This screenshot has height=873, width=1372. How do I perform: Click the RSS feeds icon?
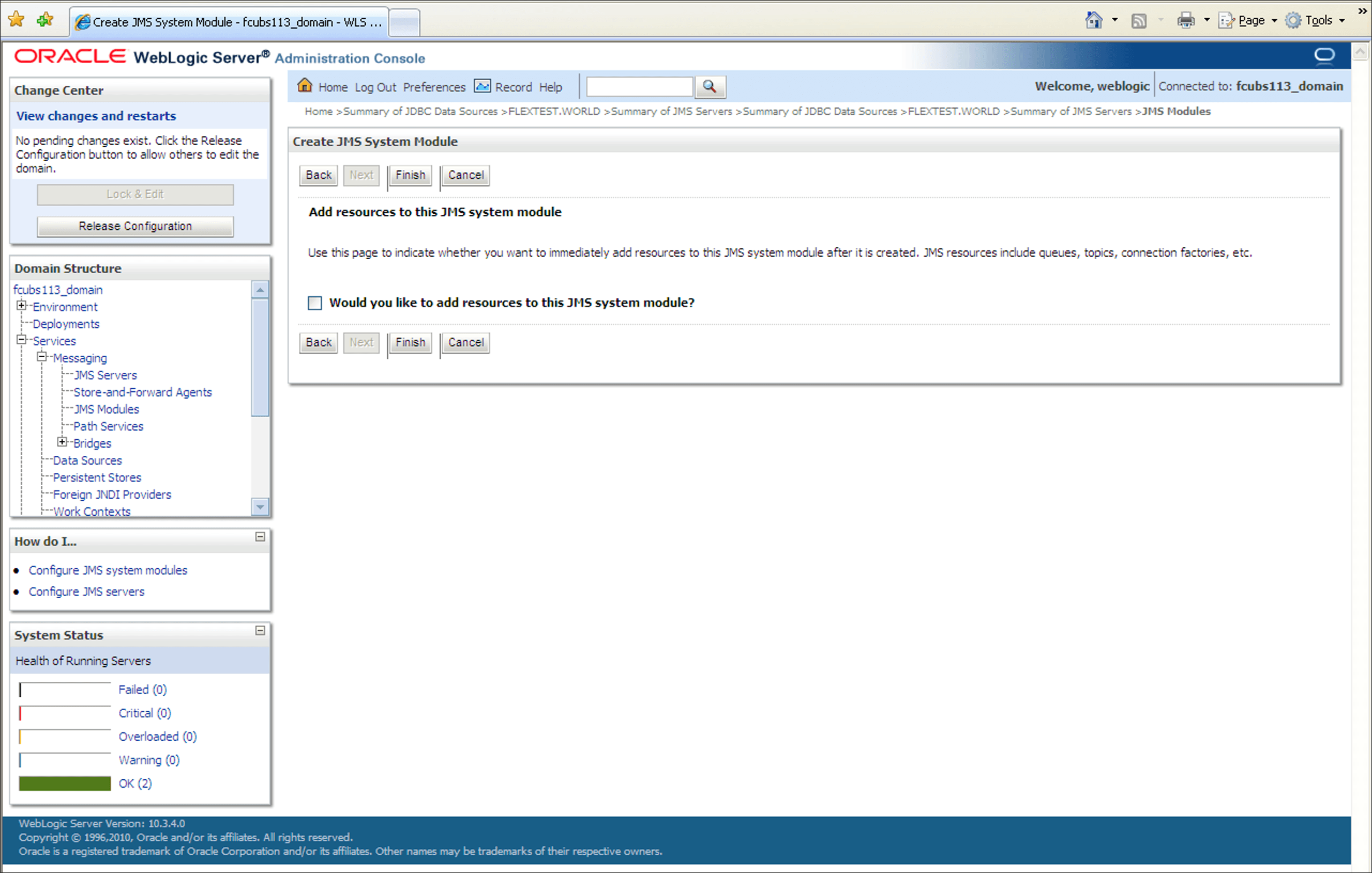click(1139, 21)
